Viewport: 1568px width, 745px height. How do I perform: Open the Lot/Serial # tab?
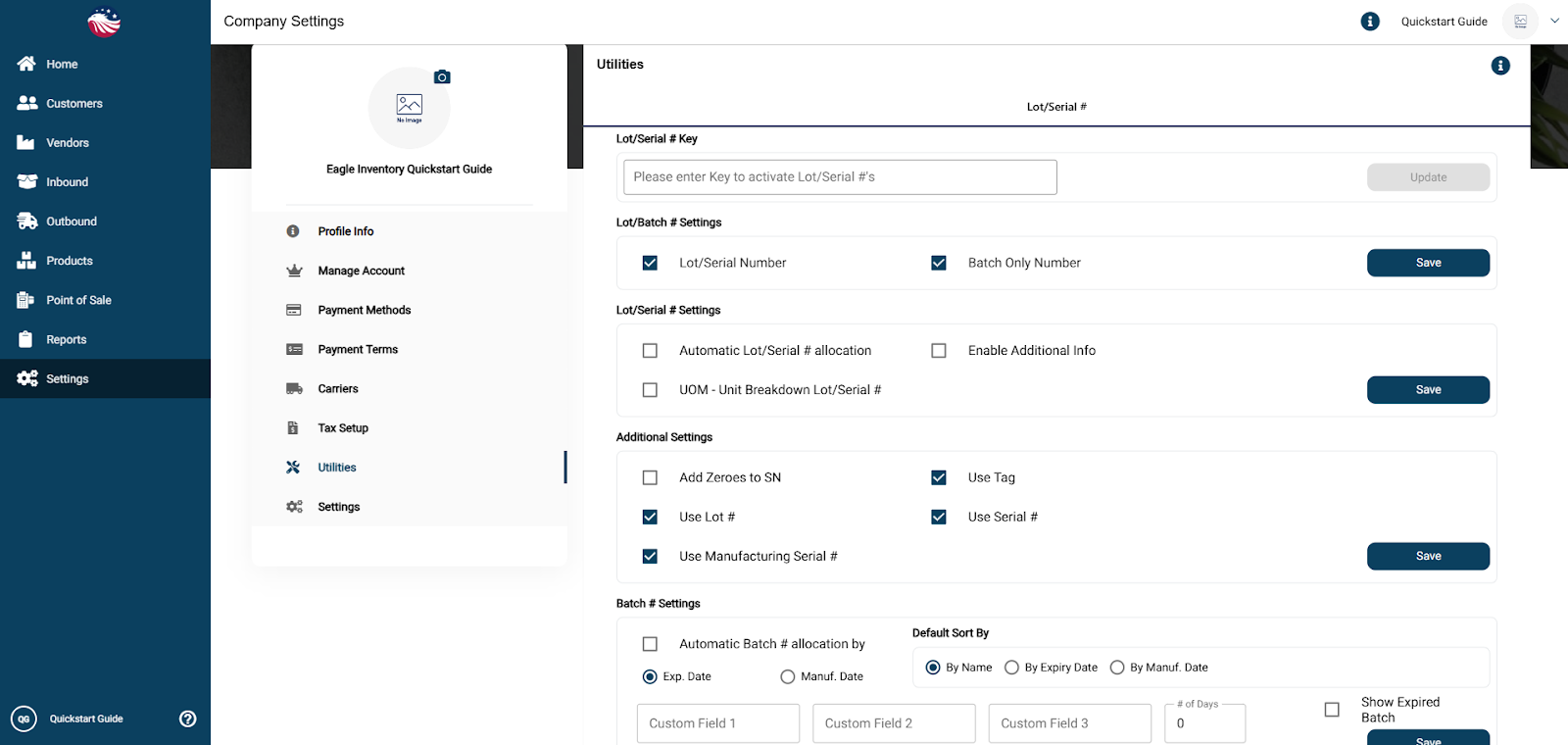[1056, 107]
